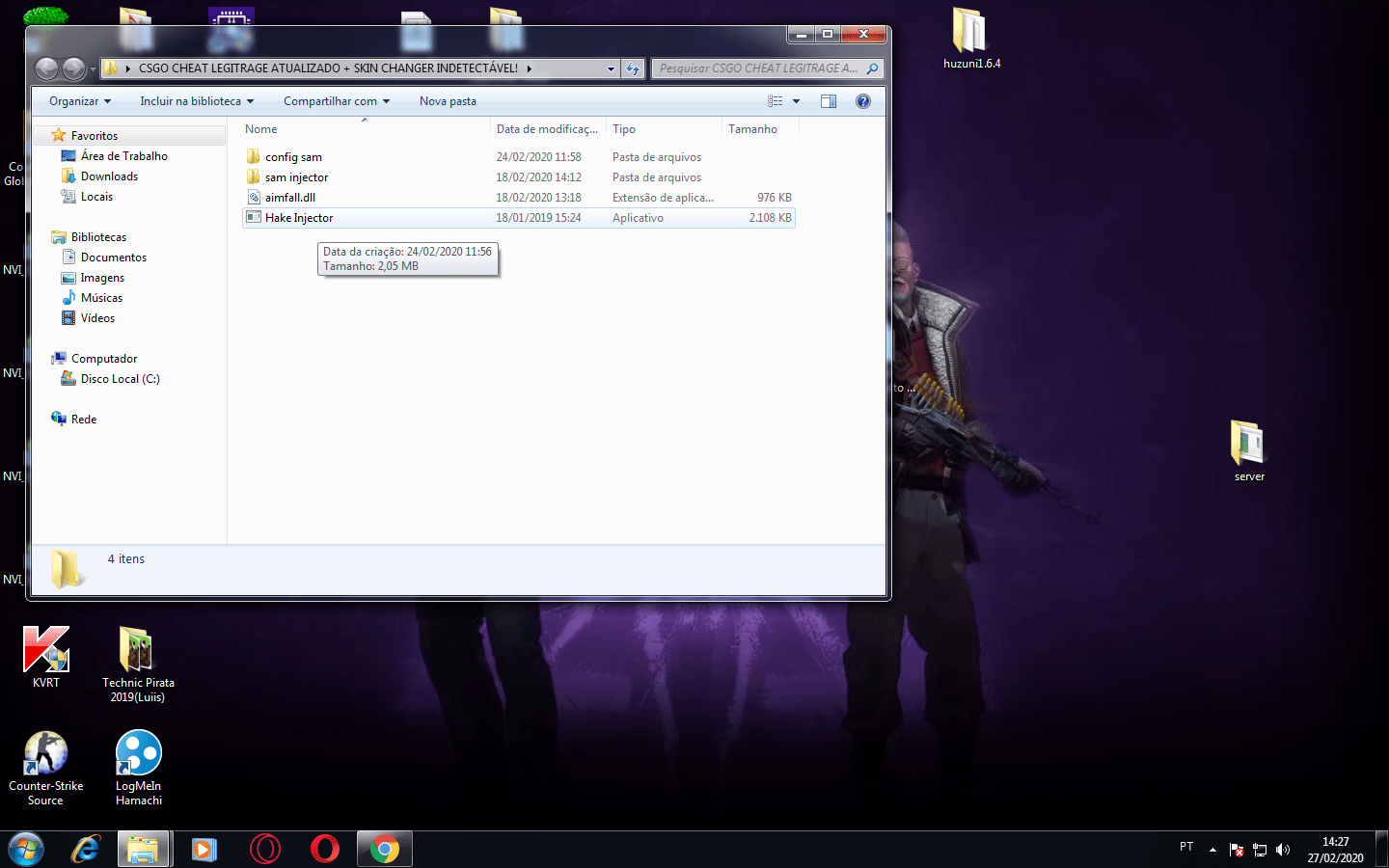The width and height of the screenshot is (1389, 868).
Task: Select the KVRT desktop icon
Action: [x=46, y=658]
